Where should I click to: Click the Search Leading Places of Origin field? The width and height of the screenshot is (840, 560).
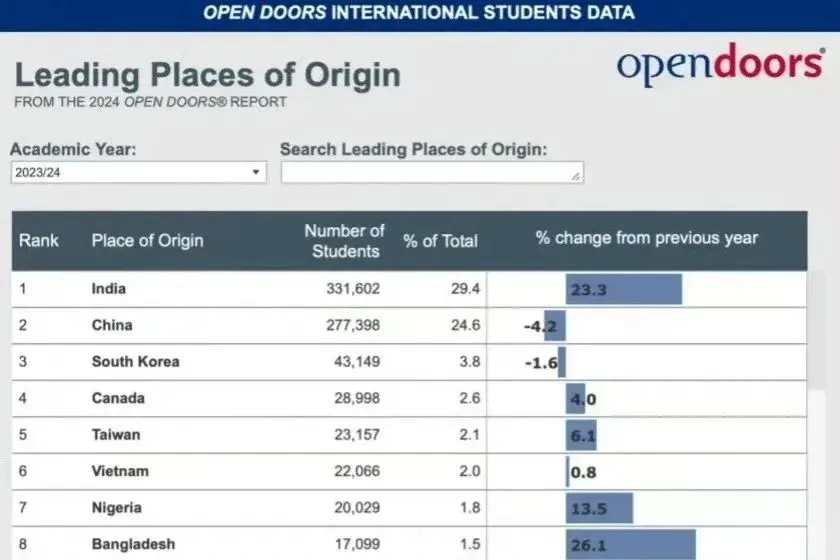click(x=430, y=172)
